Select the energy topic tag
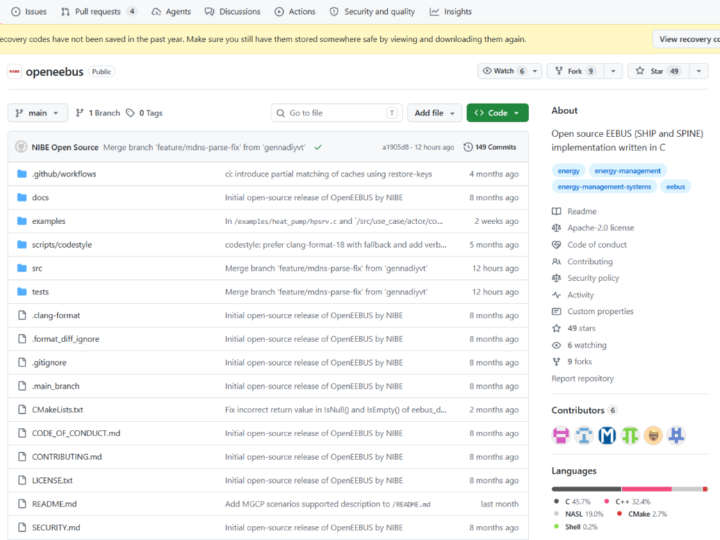Screen dimensions: 720x540 [568, 171]
